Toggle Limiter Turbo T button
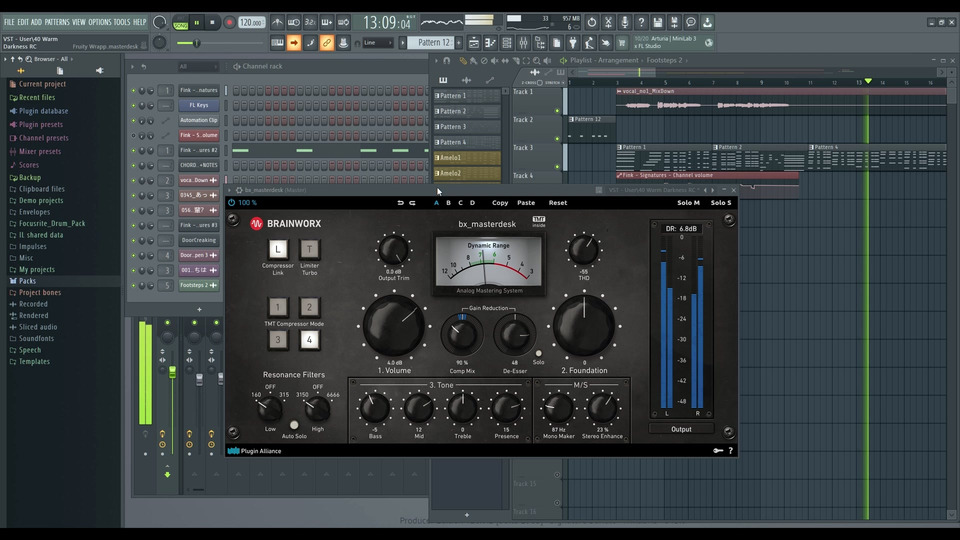This screenshot has height=540, width=960. point(309,249)
